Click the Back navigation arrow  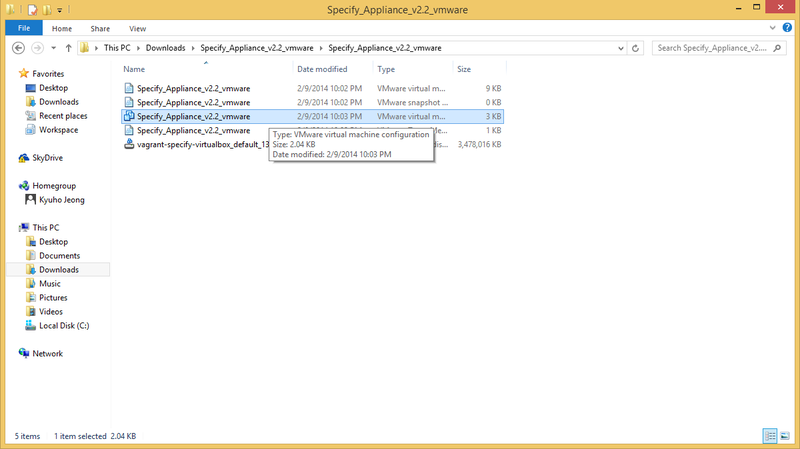(x=18, y=48)
